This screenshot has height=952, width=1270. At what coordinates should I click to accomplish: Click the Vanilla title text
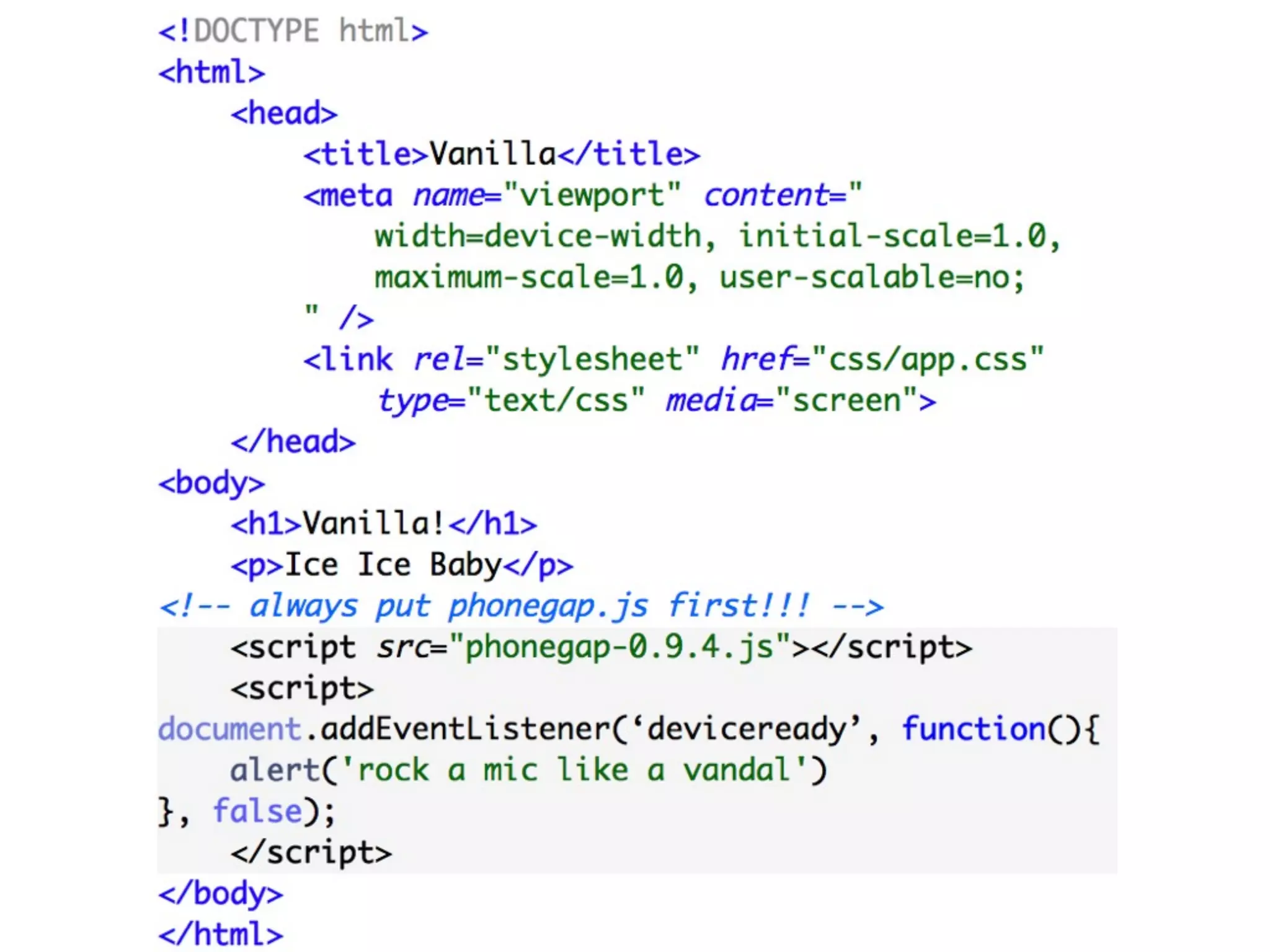493,154
